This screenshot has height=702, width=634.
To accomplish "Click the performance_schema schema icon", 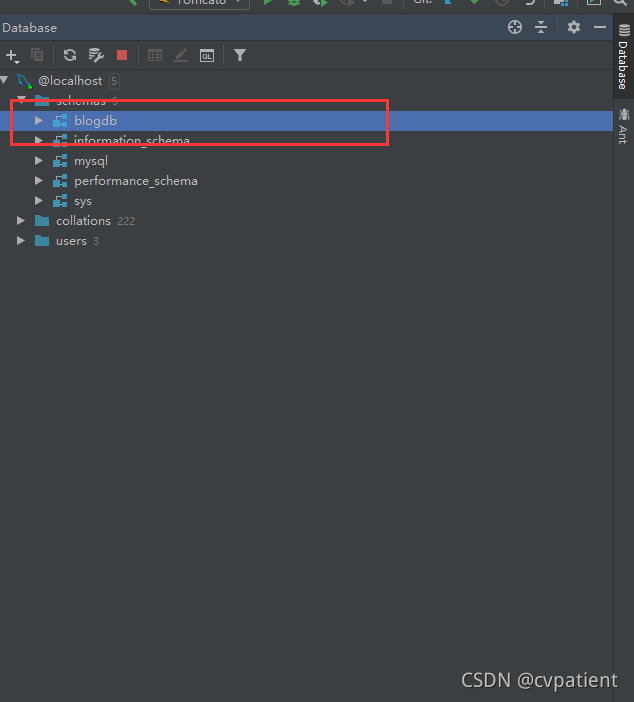I will coord(60,181).
